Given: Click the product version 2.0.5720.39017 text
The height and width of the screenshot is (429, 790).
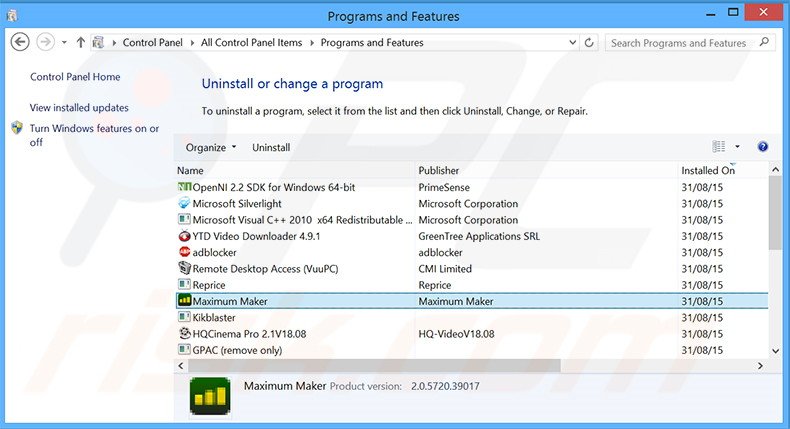Looking at the screenshot, I should pos(445,386).
